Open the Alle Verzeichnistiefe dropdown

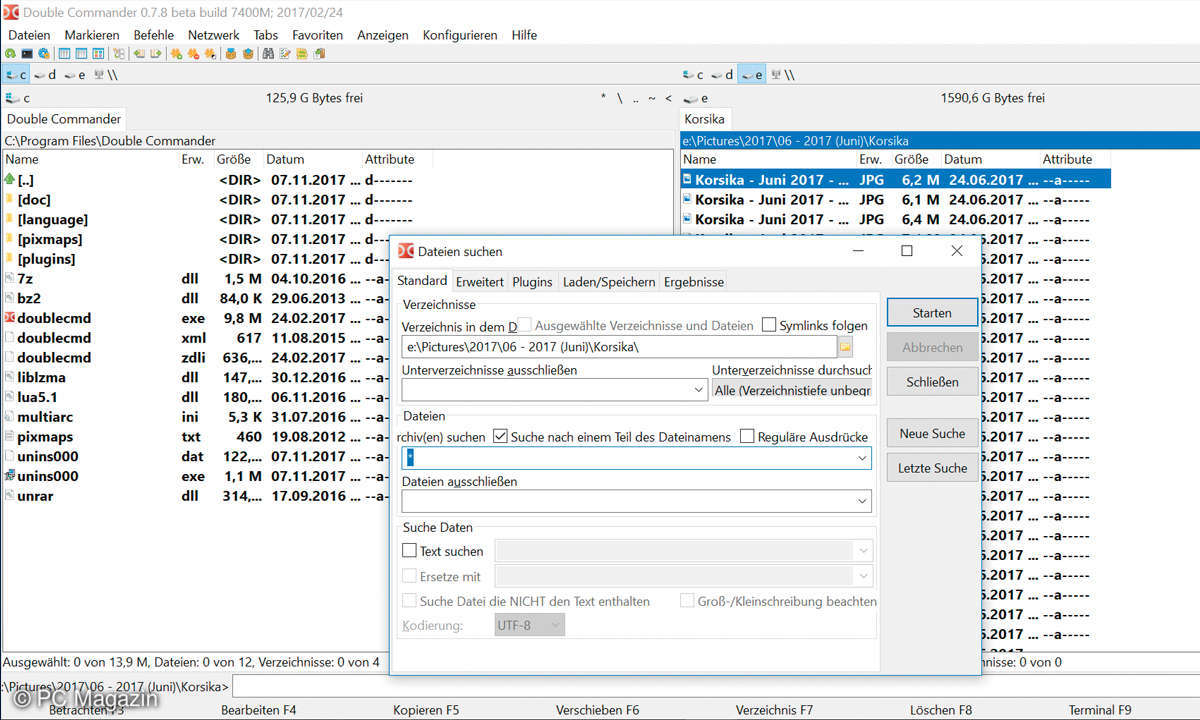coord(792,390)
